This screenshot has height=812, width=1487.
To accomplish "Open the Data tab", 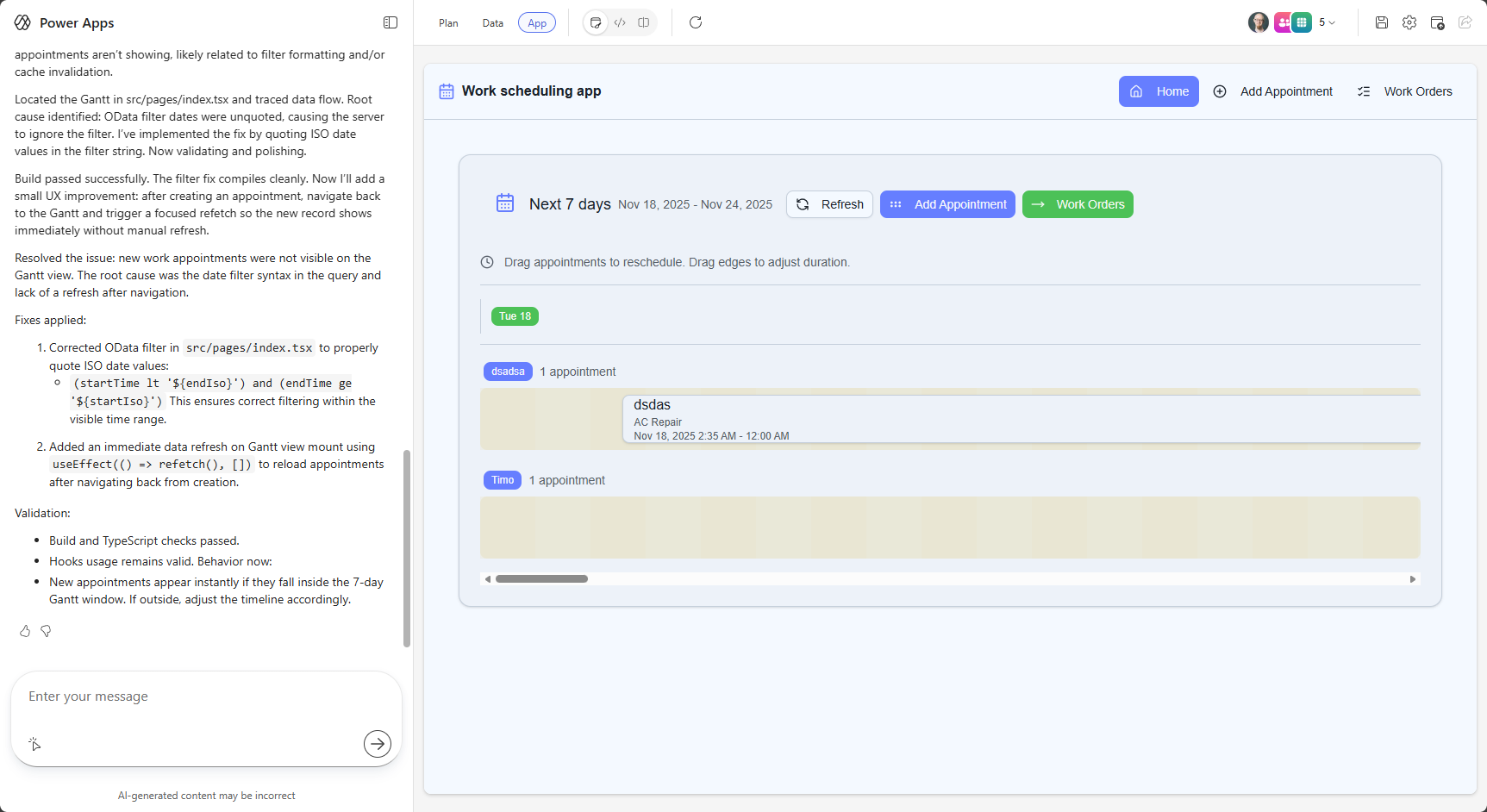I will [493, 23].
